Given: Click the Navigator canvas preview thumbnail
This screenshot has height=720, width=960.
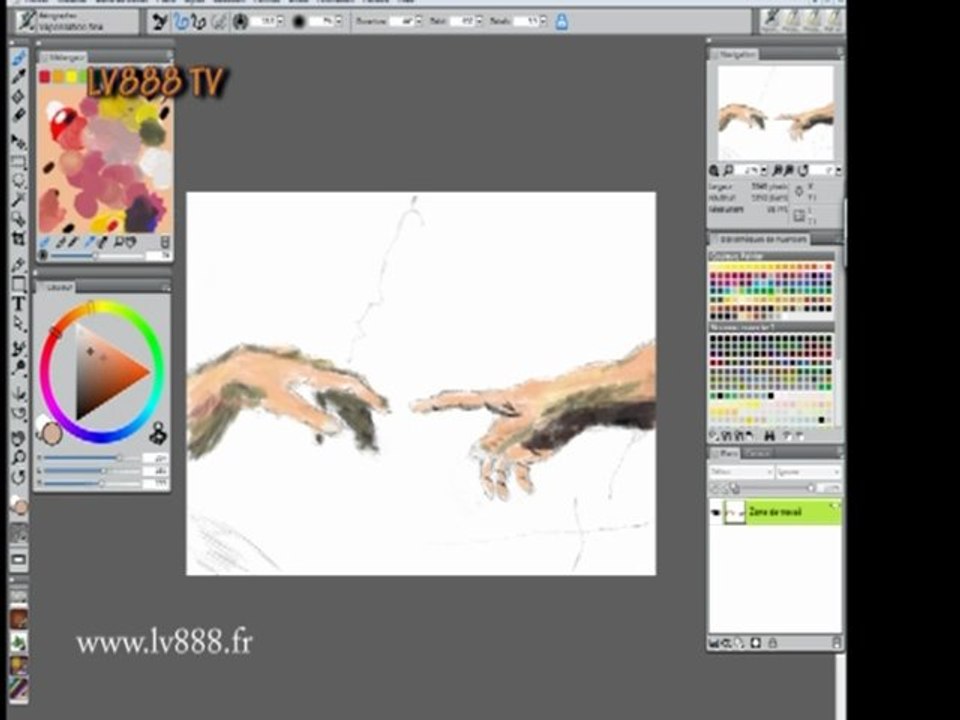Looking at the screenshot, I should (775, 113).
